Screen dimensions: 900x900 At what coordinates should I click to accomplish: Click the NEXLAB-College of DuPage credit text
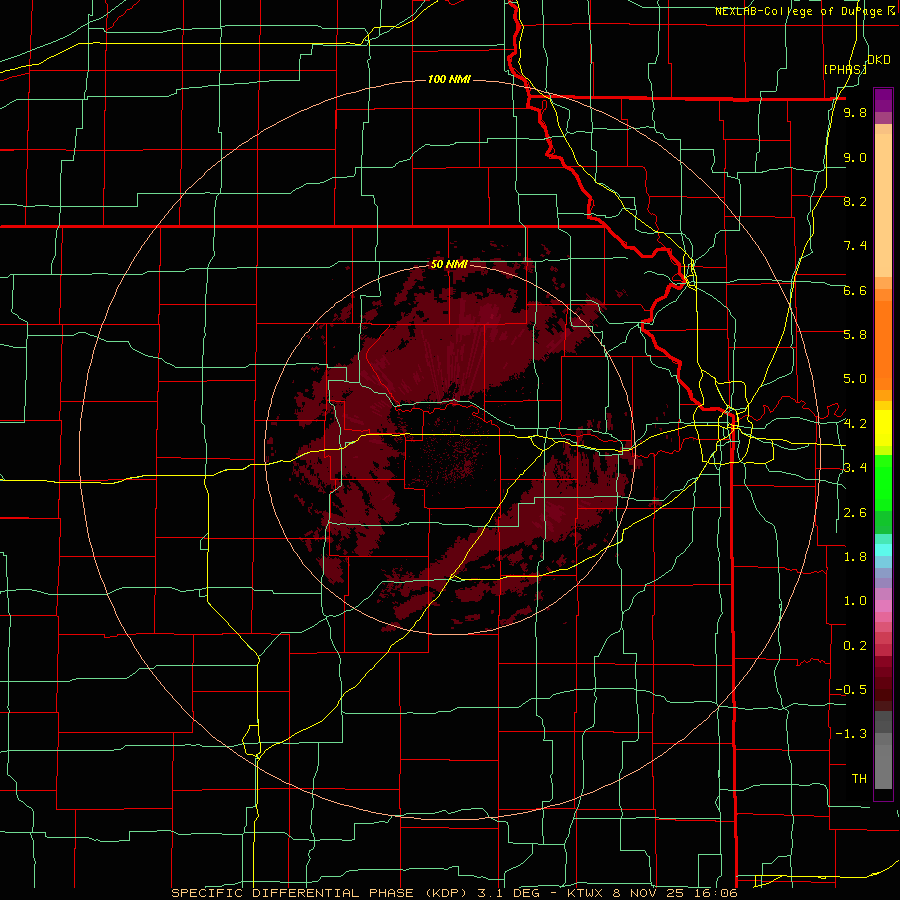click(x=805, y=11)
